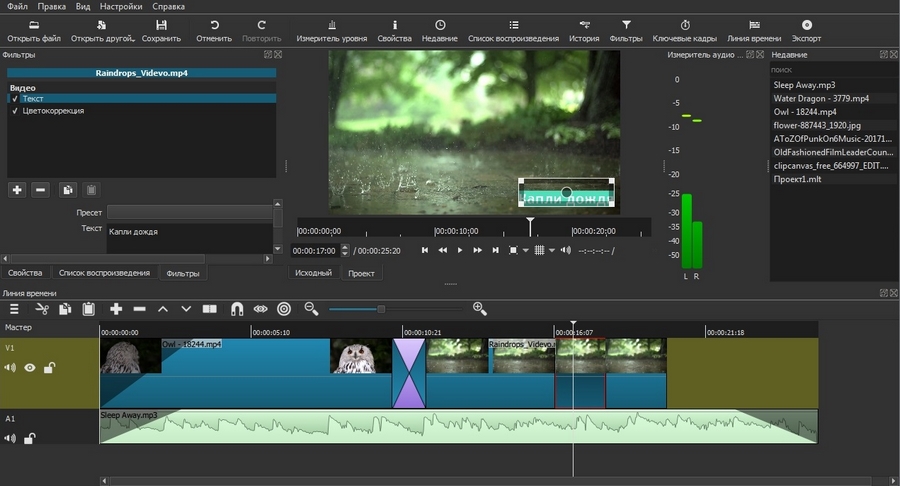Screen dimensions: 900x486
Task: Skip to start of clip
Action: coord(425,251)
